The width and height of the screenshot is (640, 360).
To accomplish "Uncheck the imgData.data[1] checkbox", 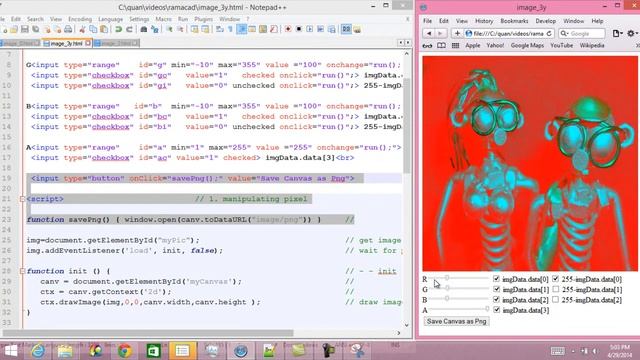I will click(x=496, y=289).
